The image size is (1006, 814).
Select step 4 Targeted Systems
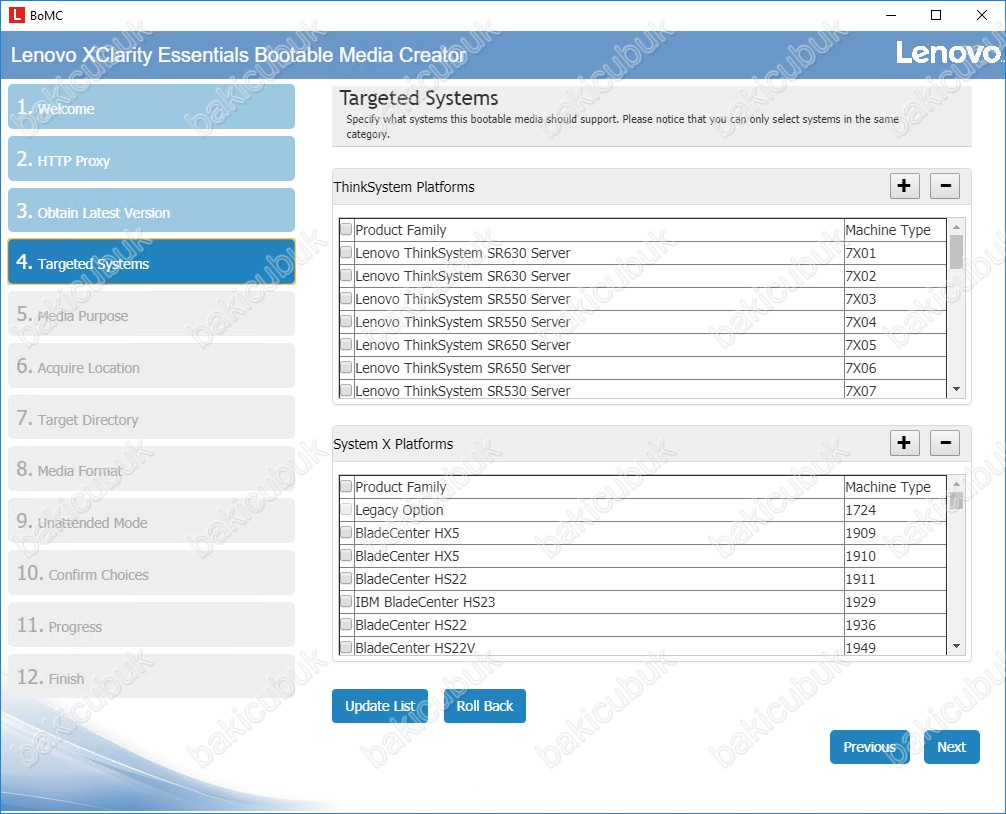(x=151, y=262)
